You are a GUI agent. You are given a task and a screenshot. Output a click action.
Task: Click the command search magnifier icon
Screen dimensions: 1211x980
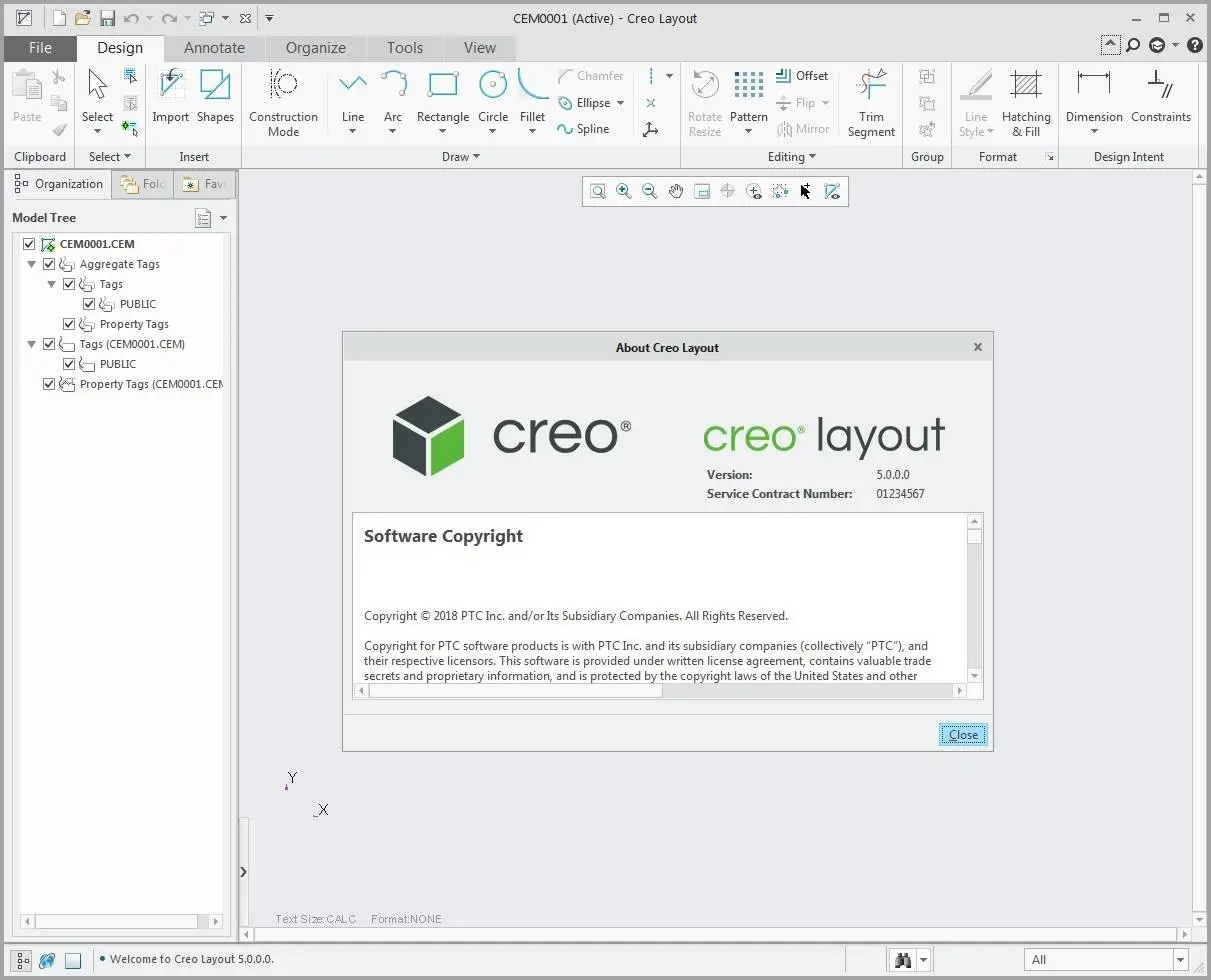pos(1133,45)
